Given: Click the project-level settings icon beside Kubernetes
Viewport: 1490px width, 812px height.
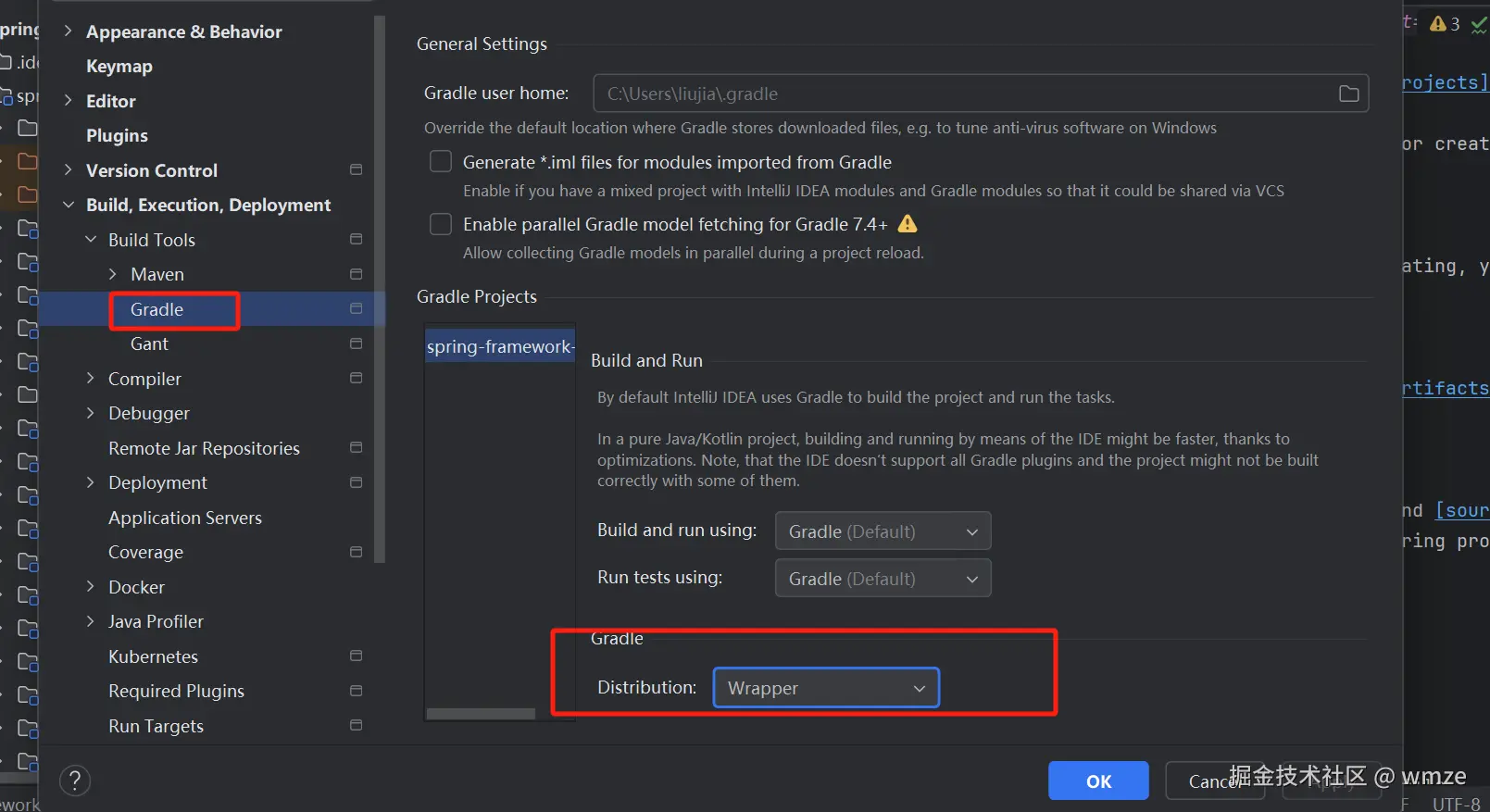Looking at the screenshot, I should pyautogui.click(x=356, y=656).
